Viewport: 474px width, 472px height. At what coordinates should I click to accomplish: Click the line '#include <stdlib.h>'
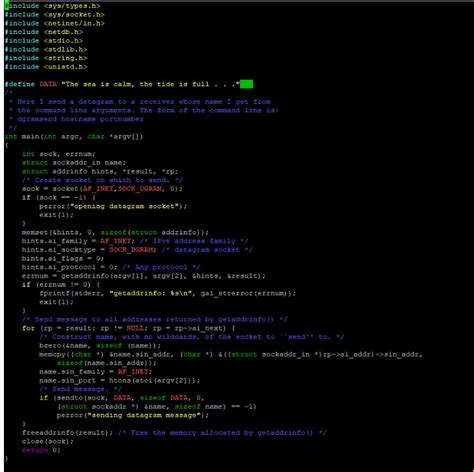tap(46, 49)
